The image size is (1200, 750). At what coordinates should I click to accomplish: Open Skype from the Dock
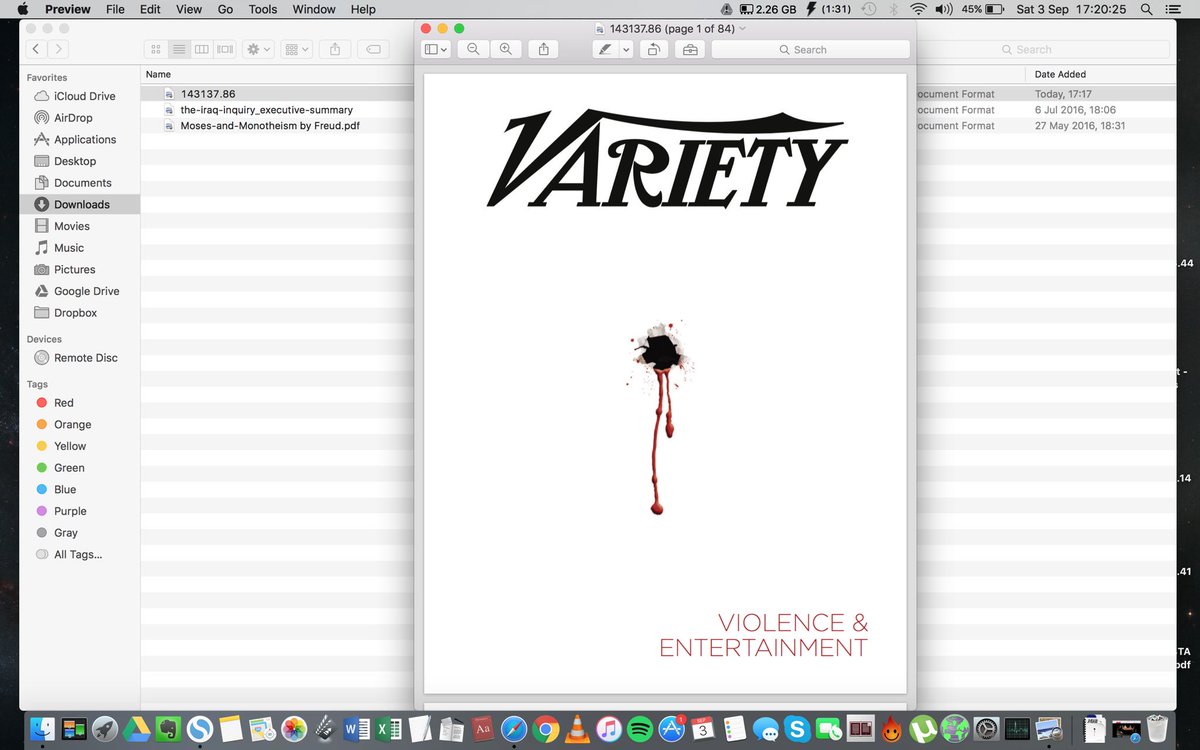pos(797,729)
